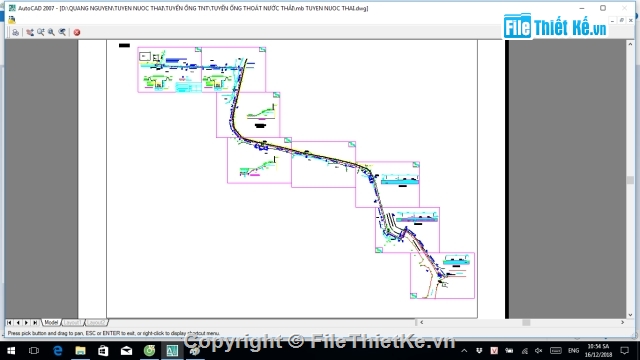Viewport: 640px width, 360px height.
Task: Select the Zoom realtime tool
Action: (x=41, y=32)
